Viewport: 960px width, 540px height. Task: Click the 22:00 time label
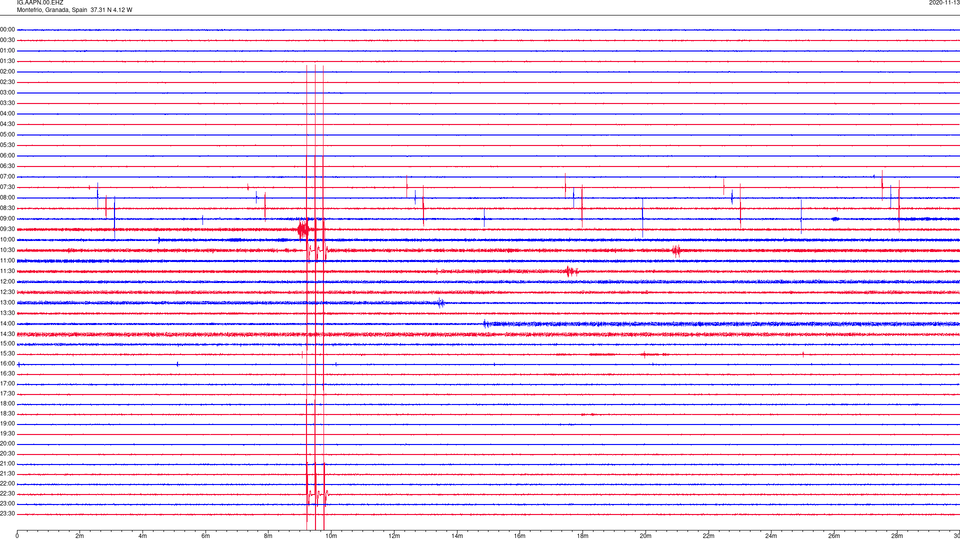7,484
